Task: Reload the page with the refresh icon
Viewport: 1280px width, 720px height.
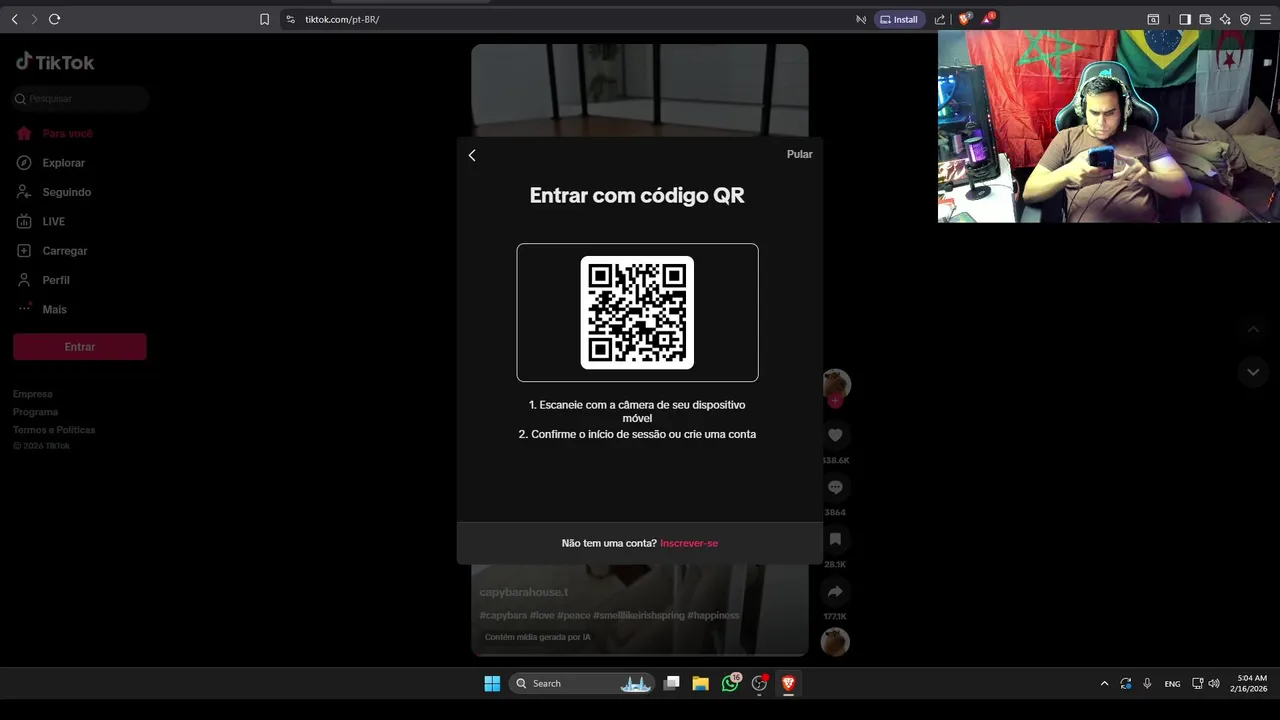Action: point(54,19)
